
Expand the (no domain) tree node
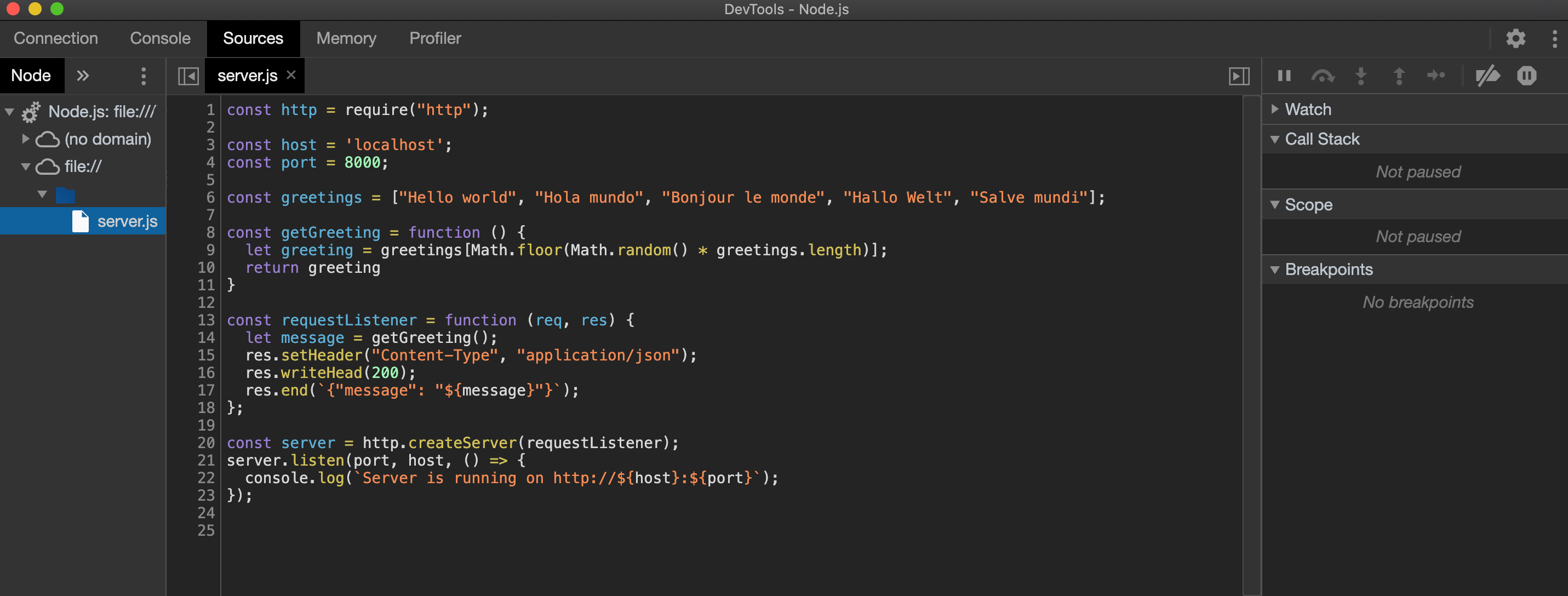point(26,139)
